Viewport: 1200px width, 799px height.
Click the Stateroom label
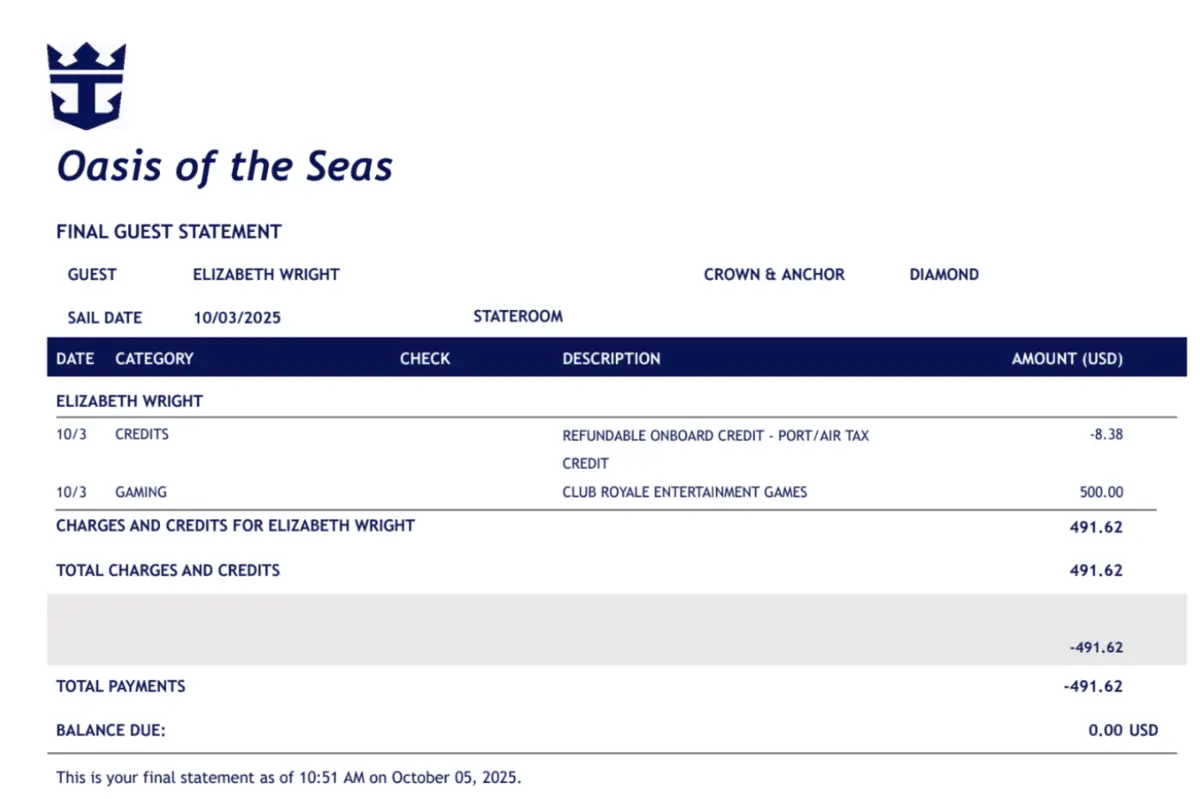518,316
